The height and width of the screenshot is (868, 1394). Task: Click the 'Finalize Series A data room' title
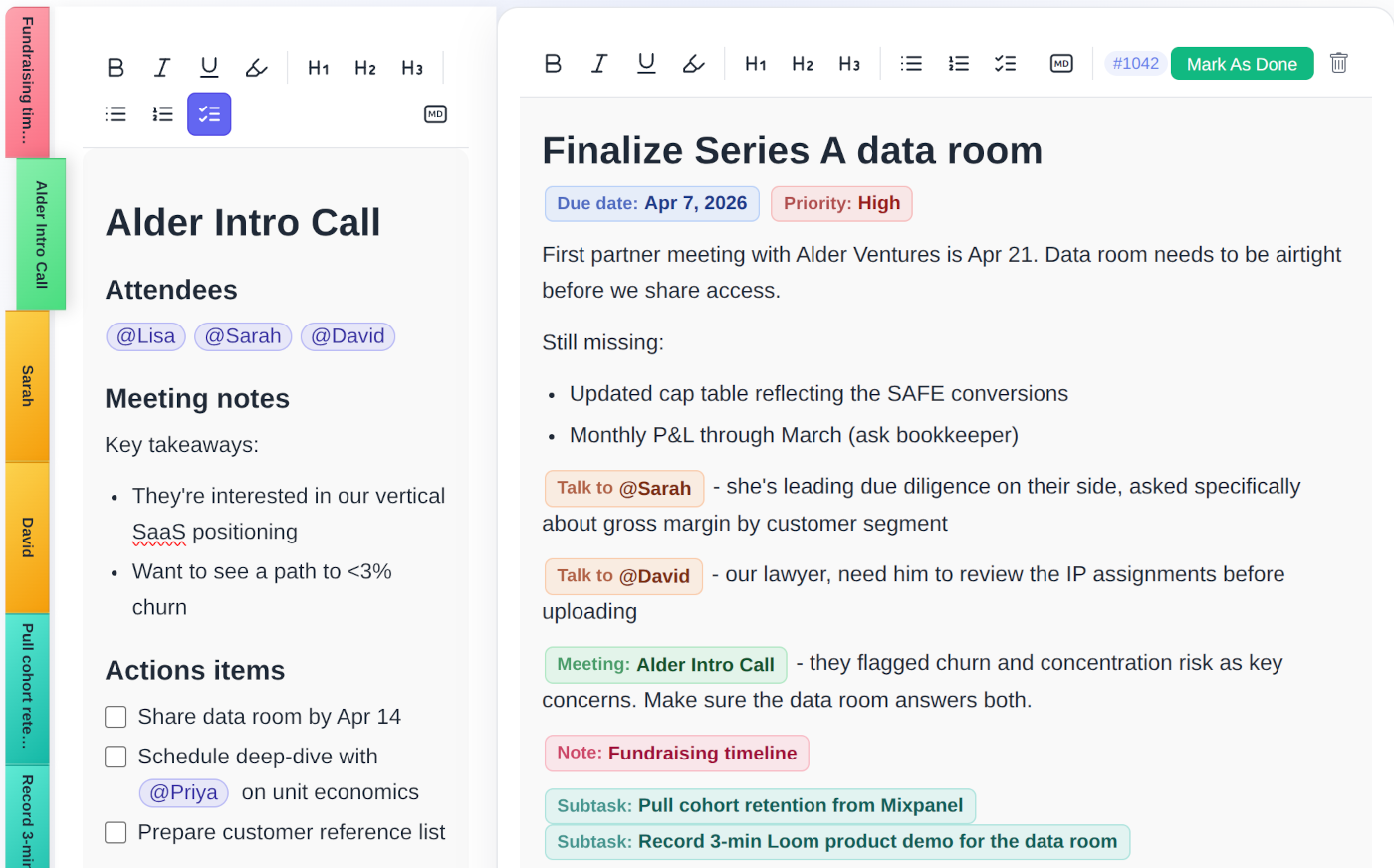point(793,151)
